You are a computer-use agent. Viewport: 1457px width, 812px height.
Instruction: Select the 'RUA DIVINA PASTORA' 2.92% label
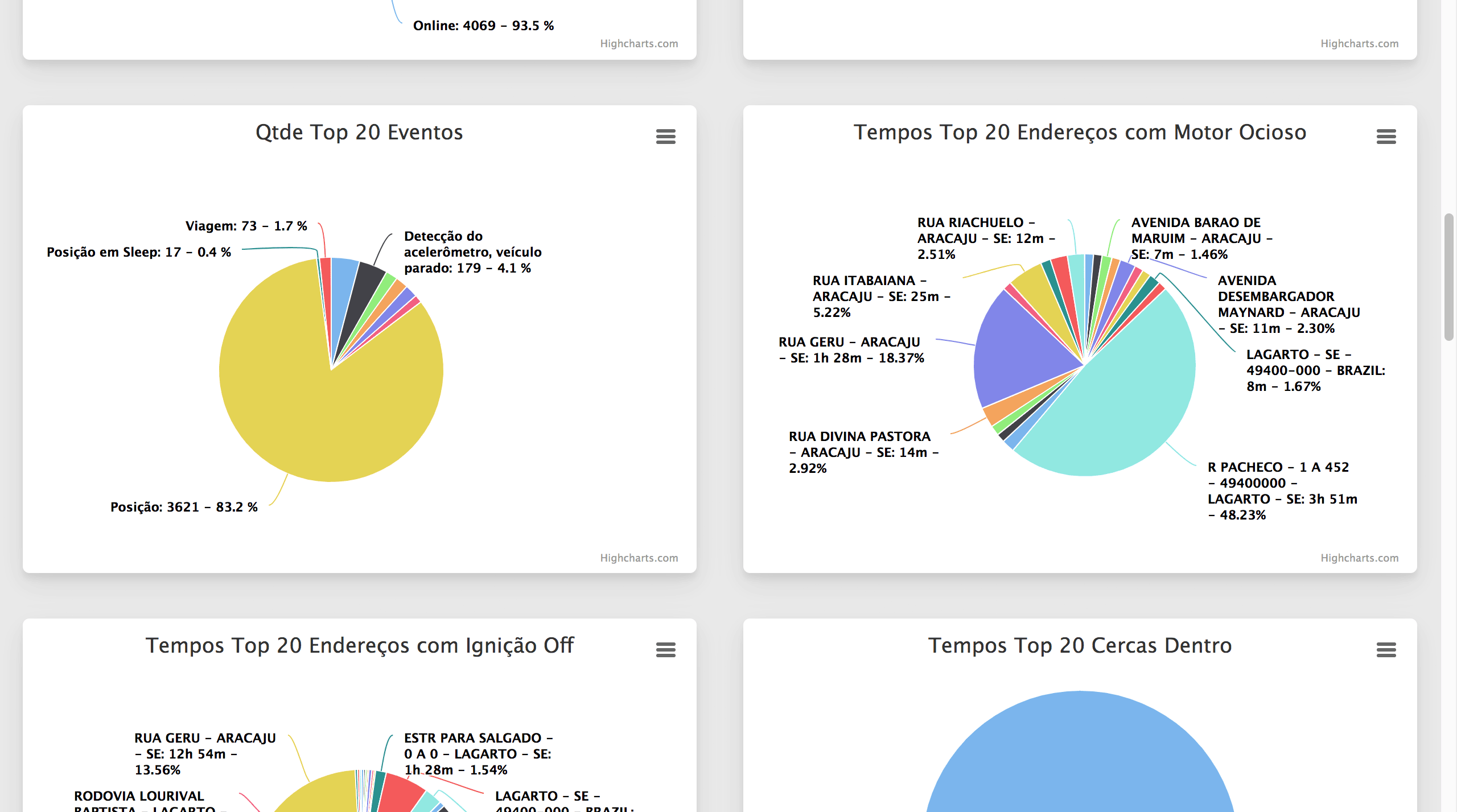(x=864, y=452)
